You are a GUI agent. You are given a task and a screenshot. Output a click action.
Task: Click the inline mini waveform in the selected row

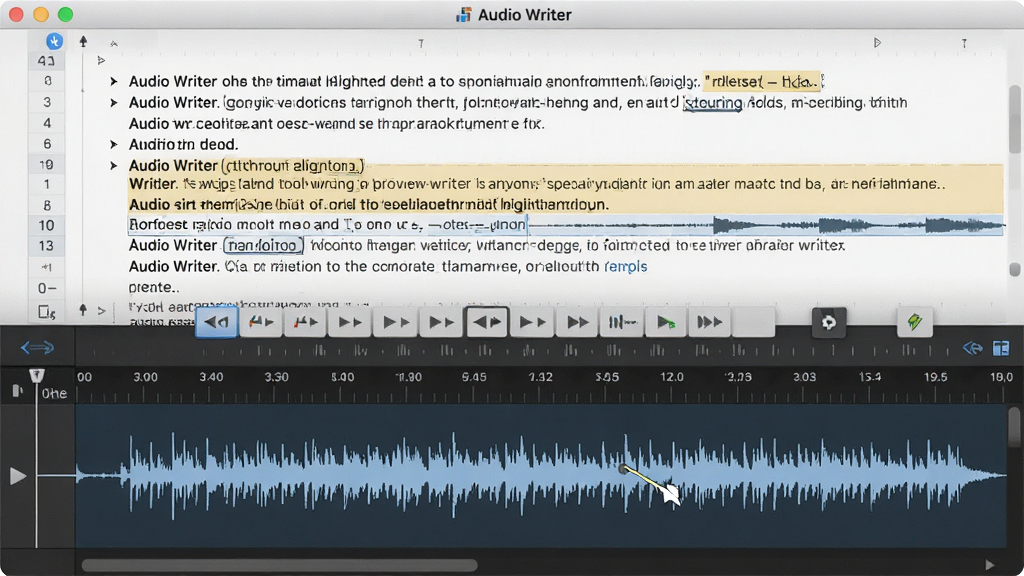[765, 226]
